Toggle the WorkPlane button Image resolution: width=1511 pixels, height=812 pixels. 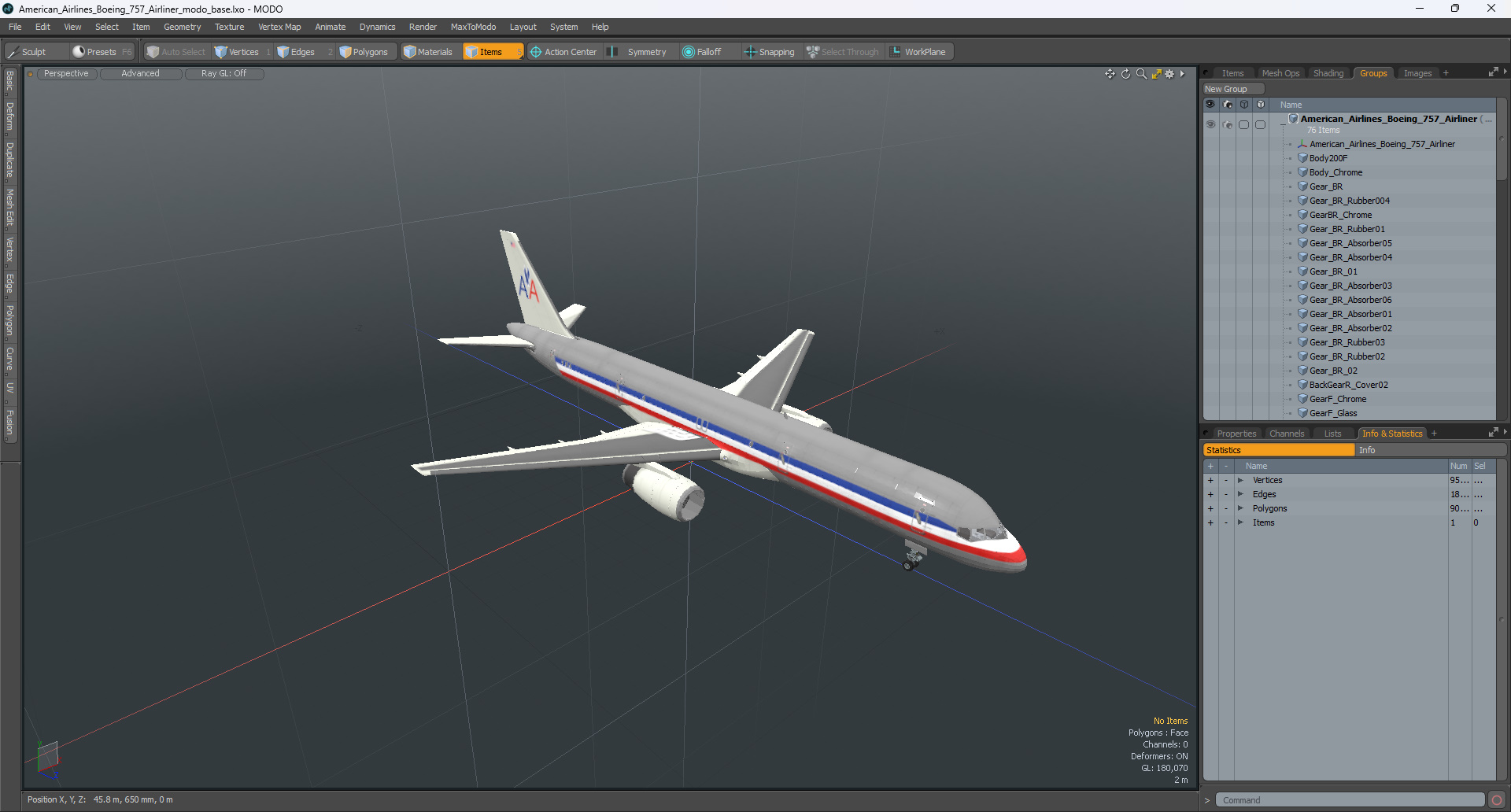click(919, 52)
